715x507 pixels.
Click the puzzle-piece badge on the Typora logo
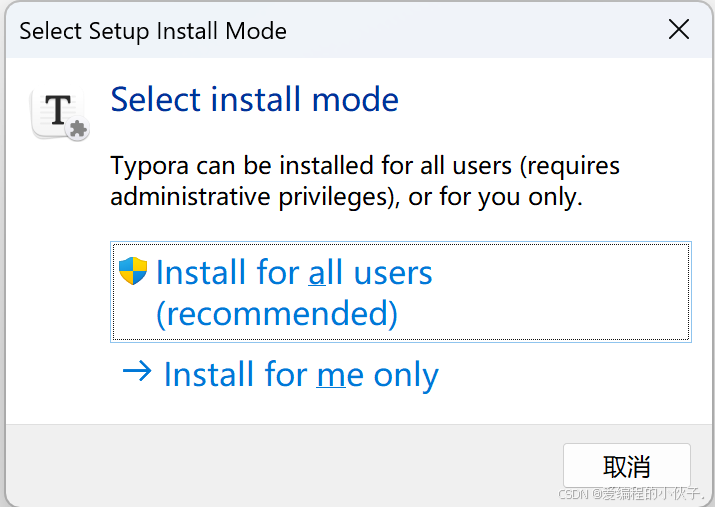(x=79, y=129)
